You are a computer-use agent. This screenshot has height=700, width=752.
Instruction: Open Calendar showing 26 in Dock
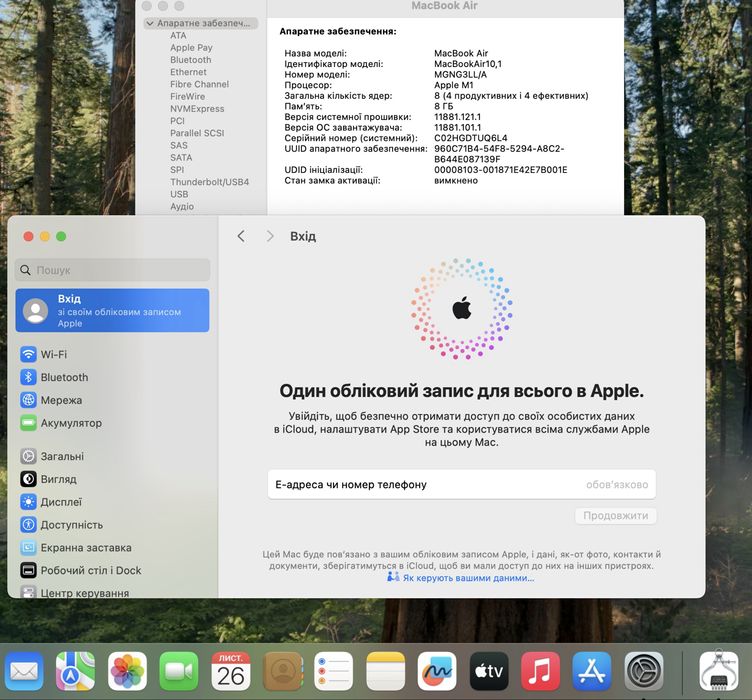[231, 671]
